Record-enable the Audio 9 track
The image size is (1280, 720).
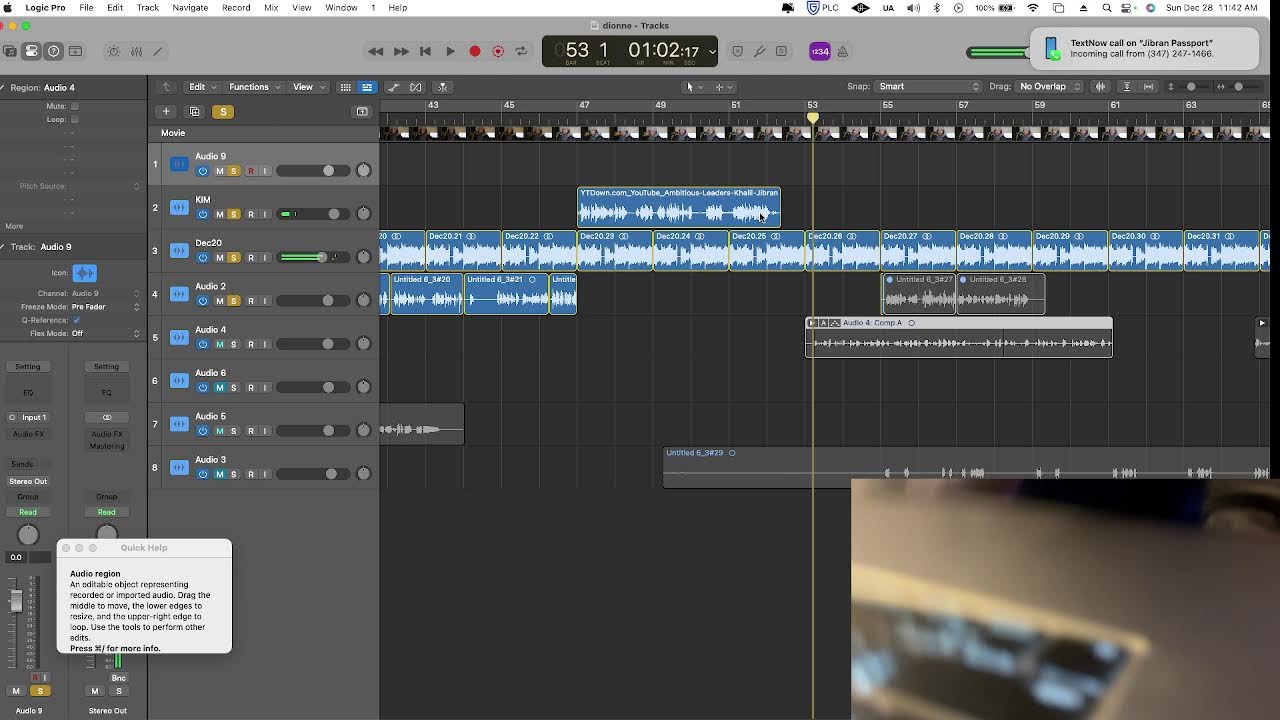click(250, 171)
